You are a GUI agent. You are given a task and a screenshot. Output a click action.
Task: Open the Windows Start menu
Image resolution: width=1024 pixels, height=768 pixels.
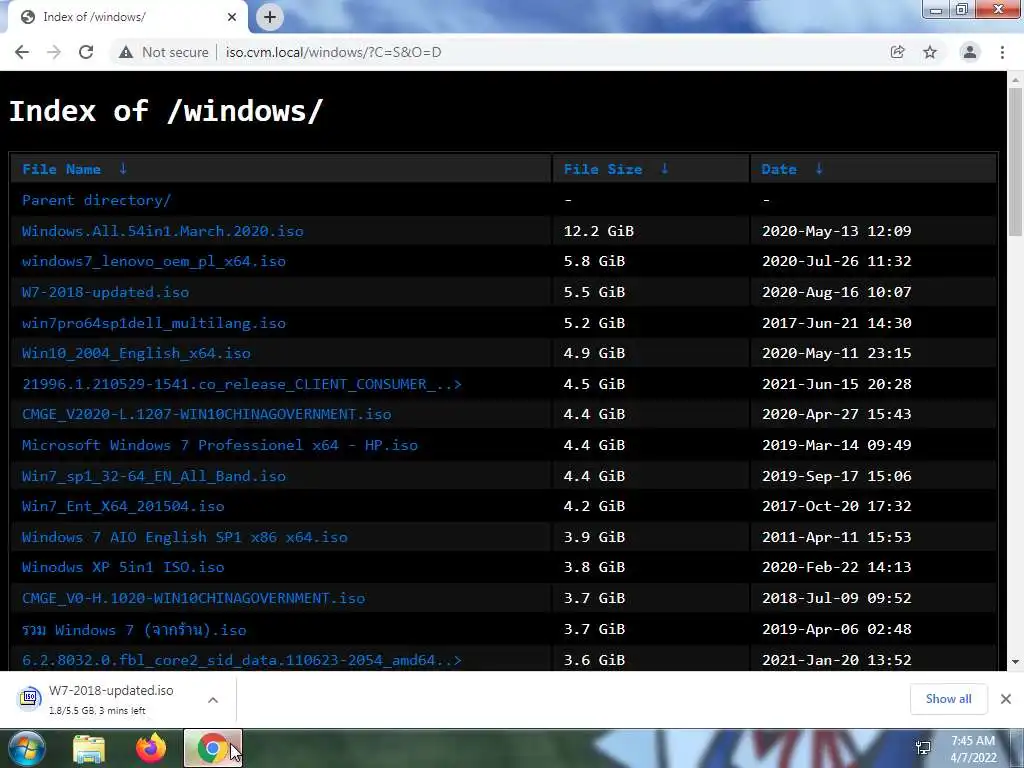pyautogui.click(x=27, y=748)
